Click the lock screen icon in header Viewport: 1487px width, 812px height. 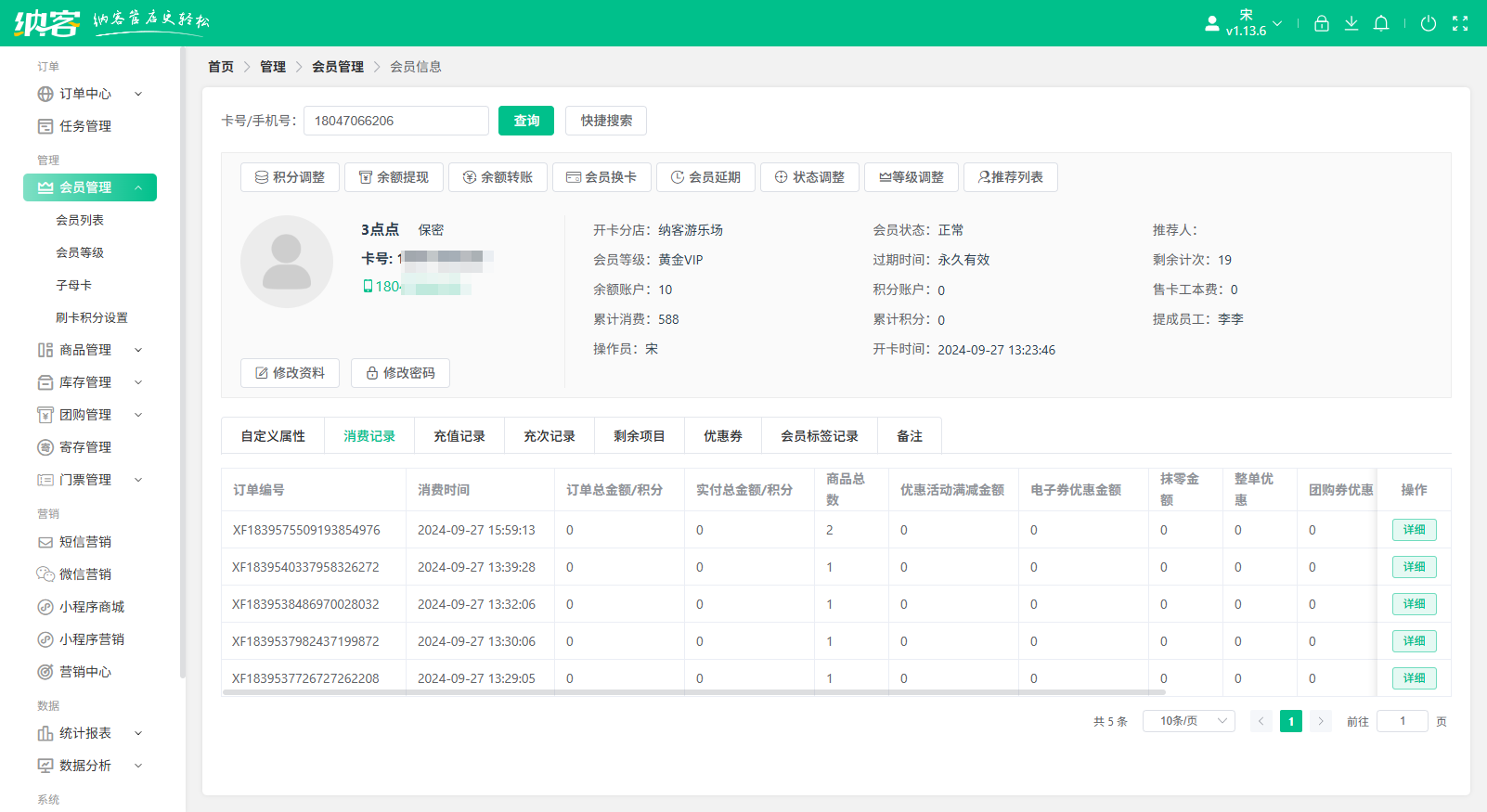[1322, 23]
